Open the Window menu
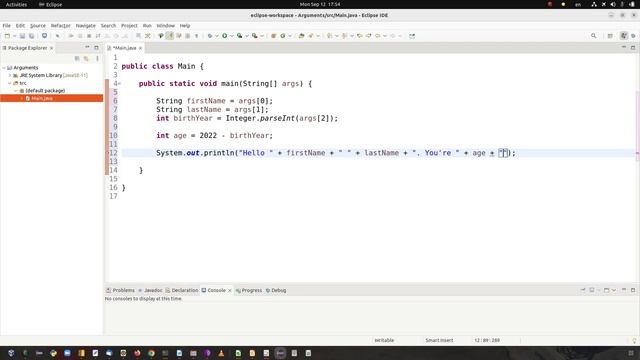 (165, 26)
